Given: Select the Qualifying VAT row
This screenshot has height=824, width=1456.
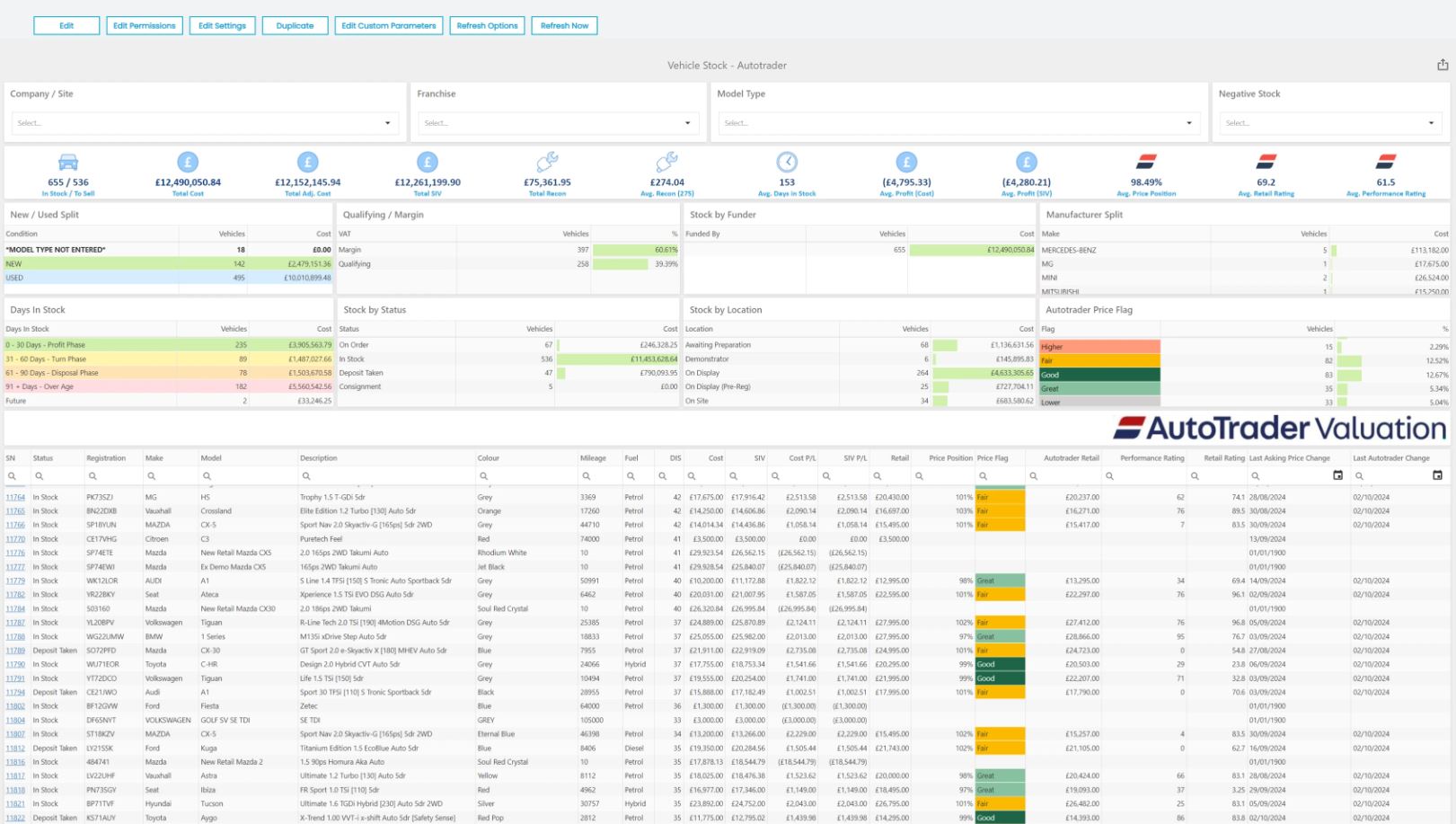Looking at the screenshot, I should coord(508,264).
